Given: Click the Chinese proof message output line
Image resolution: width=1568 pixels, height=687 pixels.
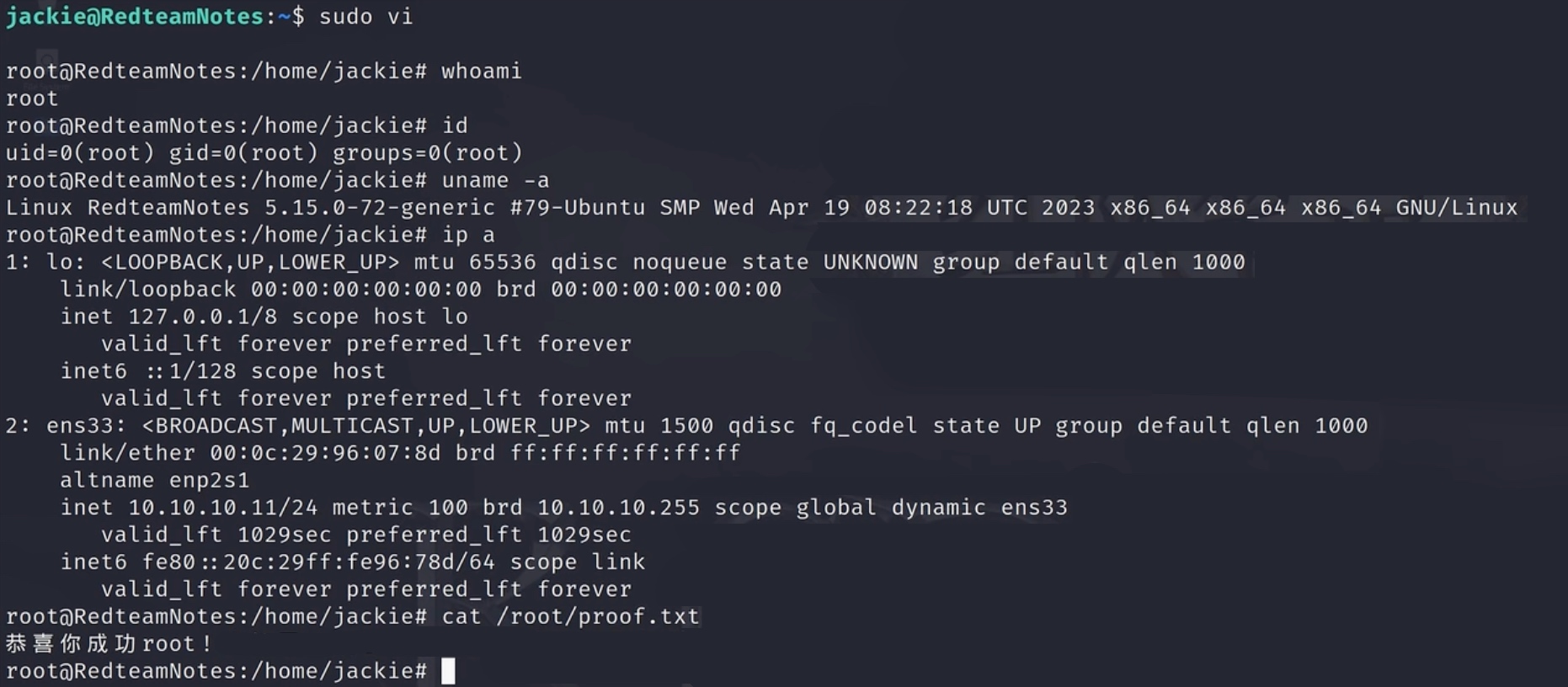Looking at the screenshot, I should (108, 644).
